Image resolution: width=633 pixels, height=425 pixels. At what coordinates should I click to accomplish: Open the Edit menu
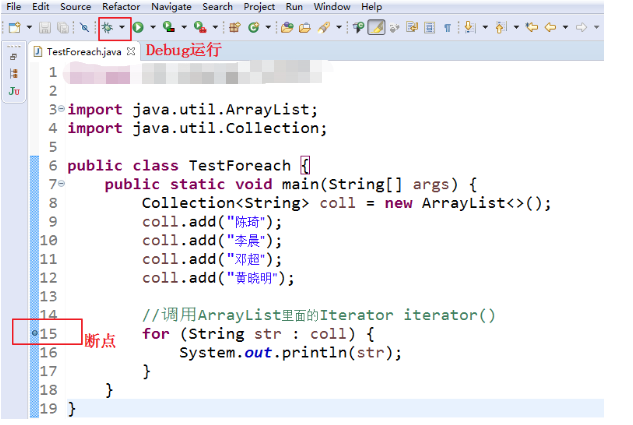tap(40, 6)
